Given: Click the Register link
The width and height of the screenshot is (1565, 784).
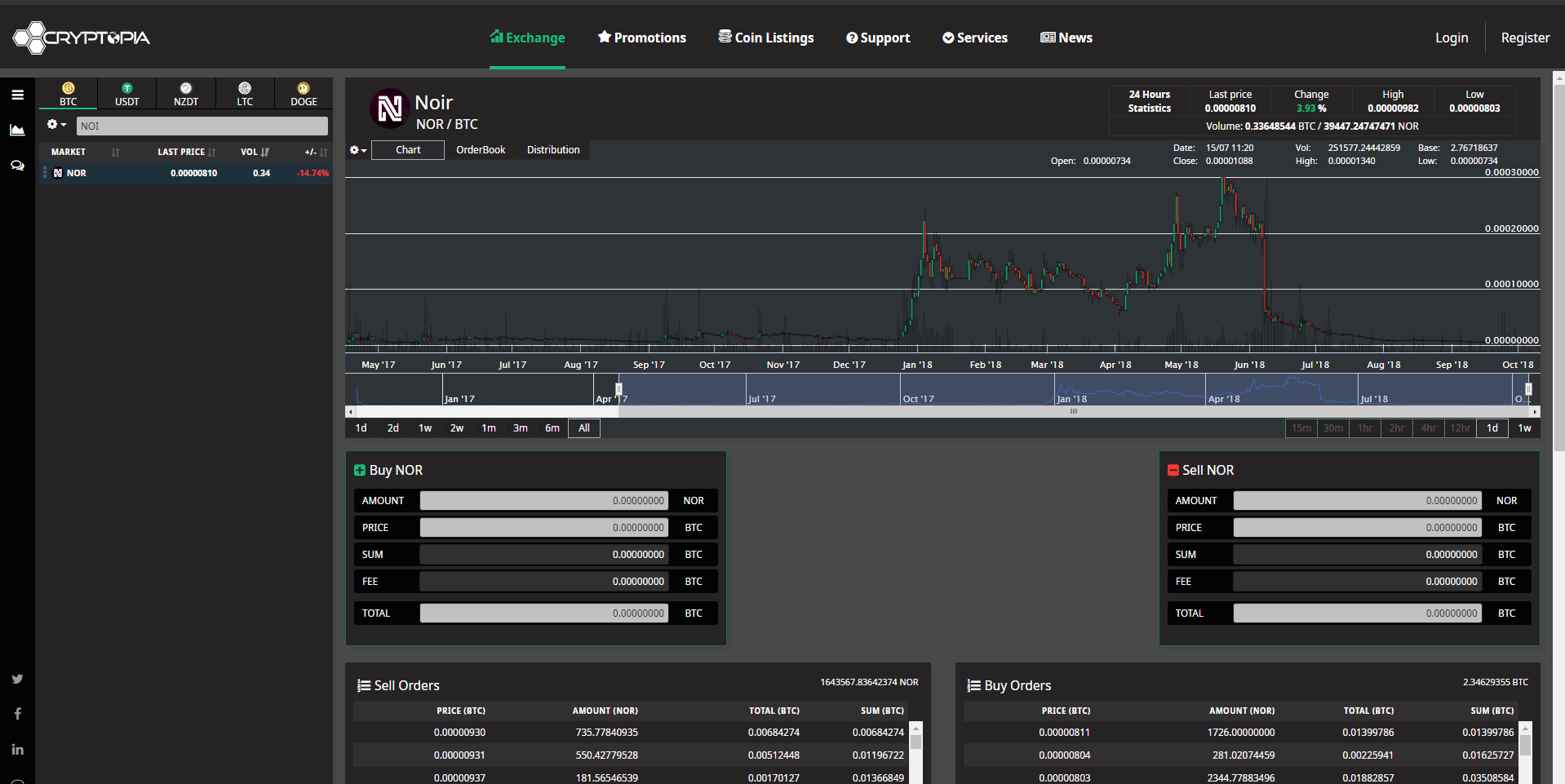Looking at the screenshot, I should pyautogui.click(x=1525, y=38).
